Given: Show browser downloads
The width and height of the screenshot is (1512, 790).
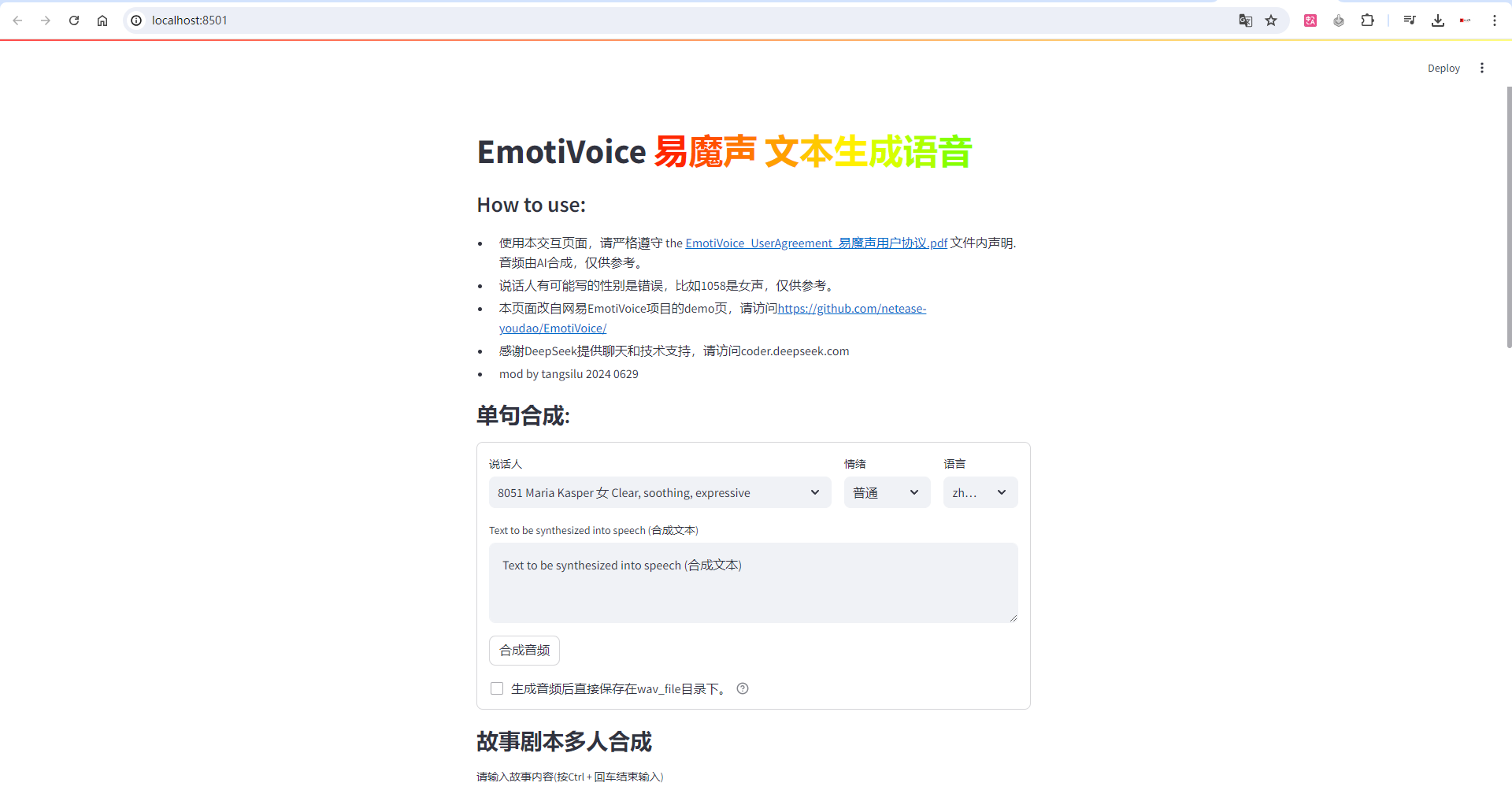Looking at the screenshot, I should click(x=1438, y=20).
